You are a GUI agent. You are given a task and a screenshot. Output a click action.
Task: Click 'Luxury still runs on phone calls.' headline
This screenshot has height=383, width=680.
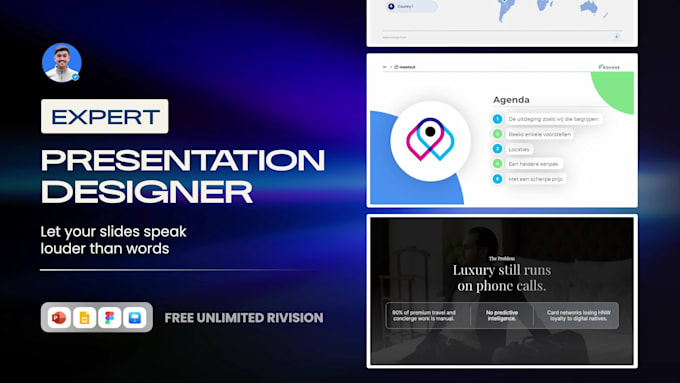click(x=502, y=278)
